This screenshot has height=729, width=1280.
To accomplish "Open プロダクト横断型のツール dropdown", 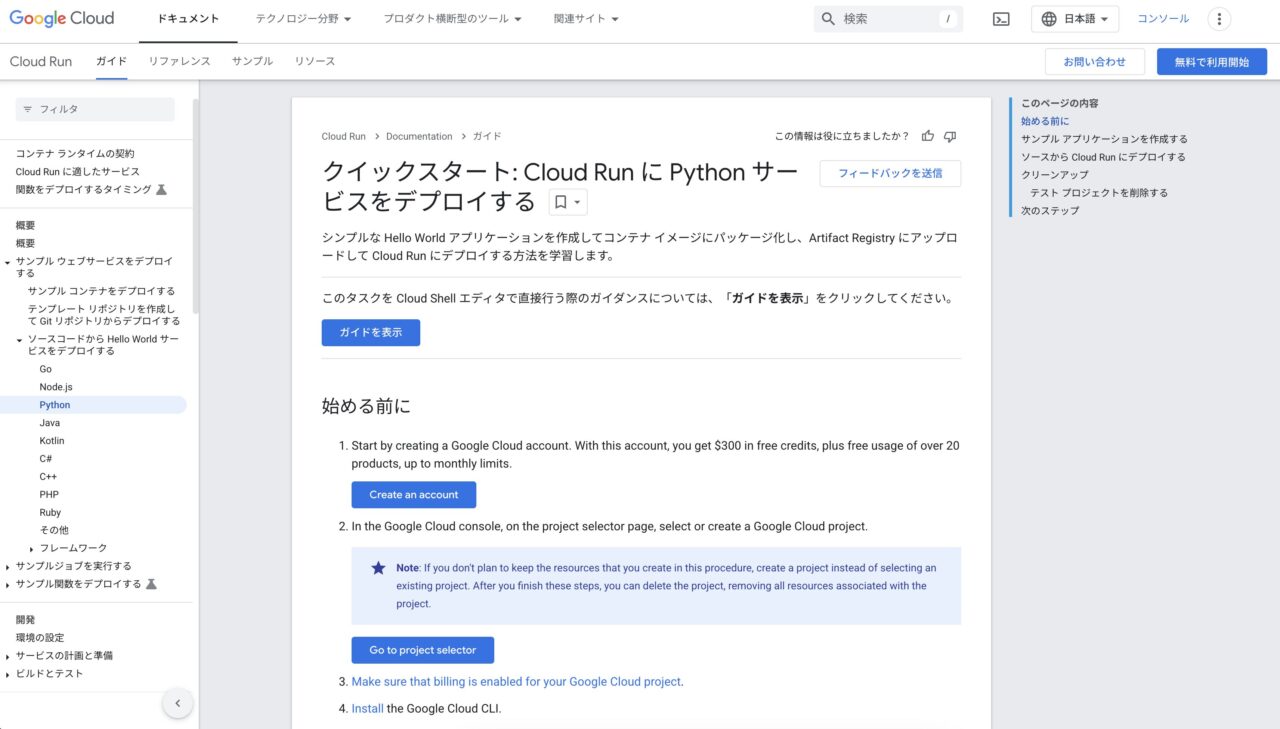I will point(453,19).
